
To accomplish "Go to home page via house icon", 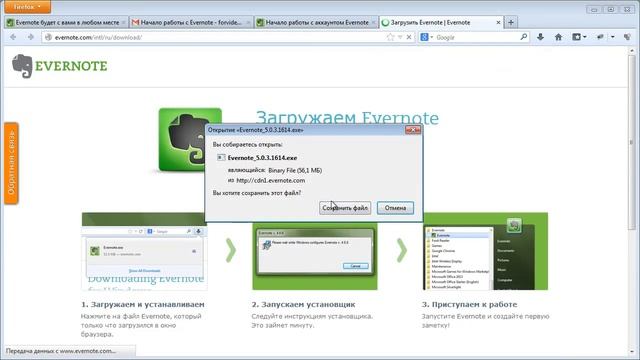I will pos(558,37).
